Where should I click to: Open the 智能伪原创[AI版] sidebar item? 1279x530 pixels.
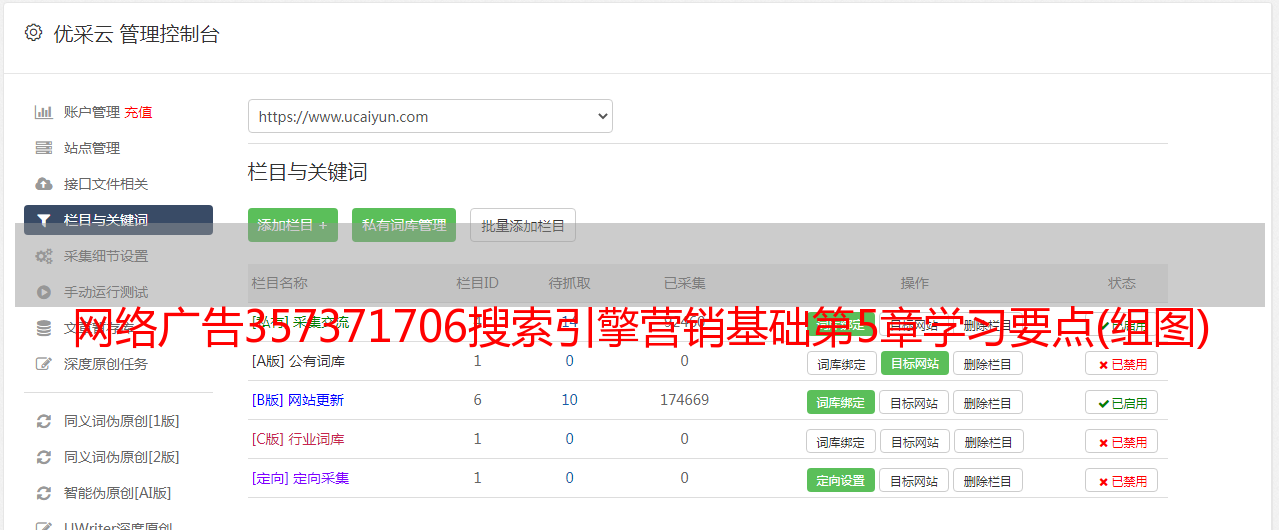coord(118,493)
